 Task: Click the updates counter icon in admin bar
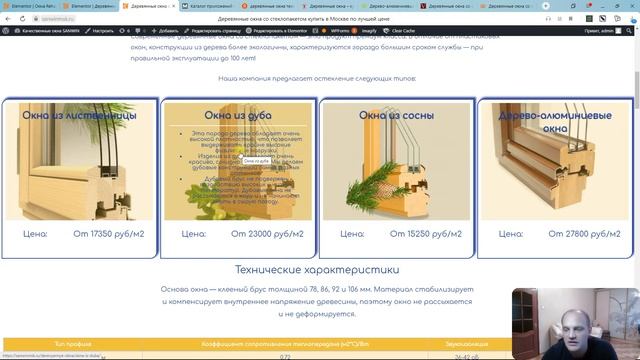[124, 31]
